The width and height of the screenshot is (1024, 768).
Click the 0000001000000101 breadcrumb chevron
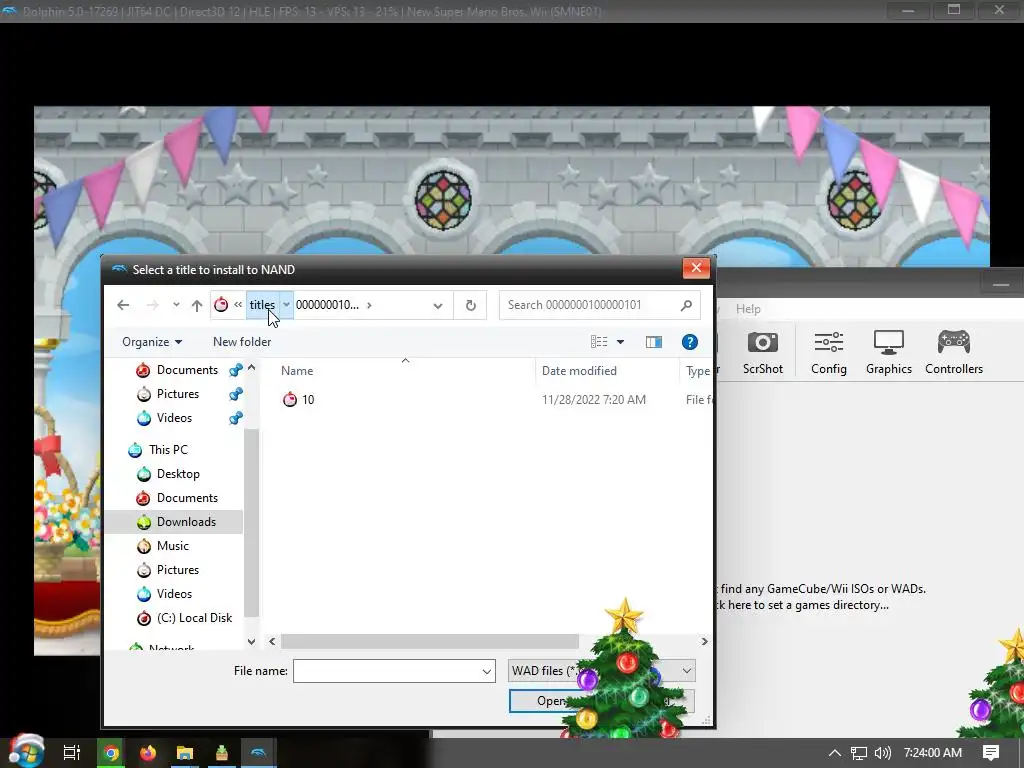pyautogui.click(x=369, y=305)
